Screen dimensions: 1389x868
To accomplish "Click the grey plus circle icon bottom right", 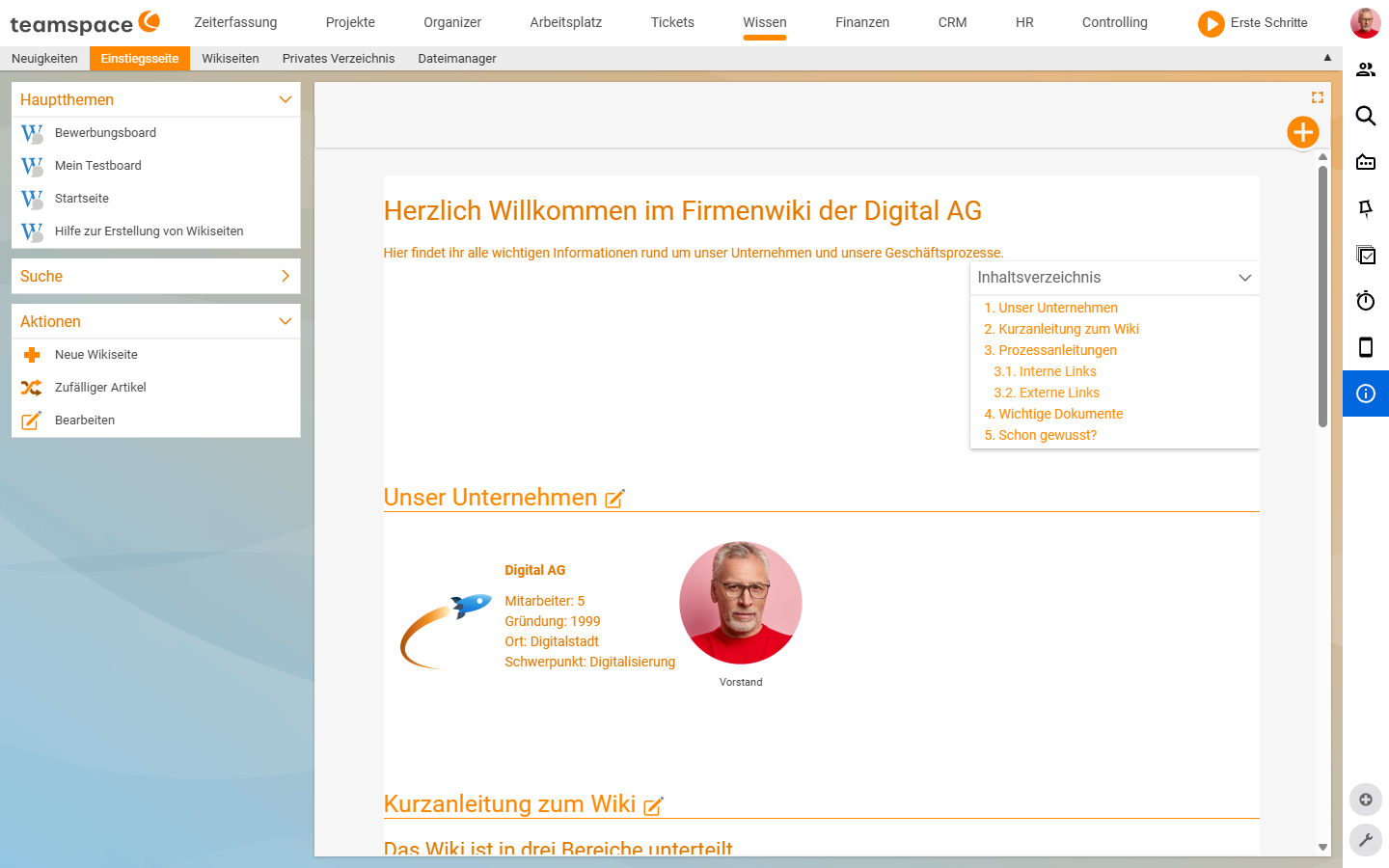I will 1366,800.
